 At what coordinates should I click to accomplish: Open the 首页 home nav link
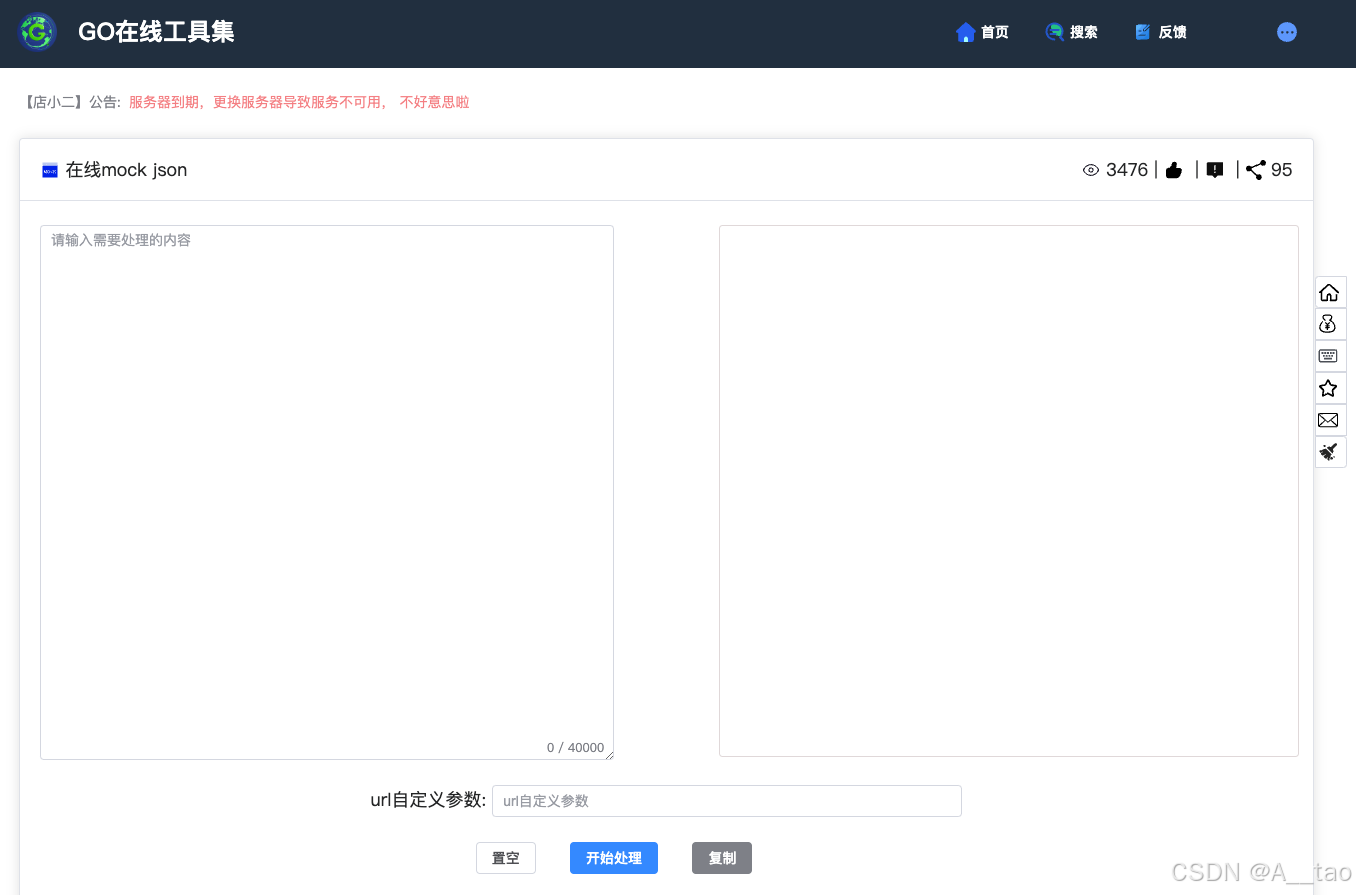982,32
